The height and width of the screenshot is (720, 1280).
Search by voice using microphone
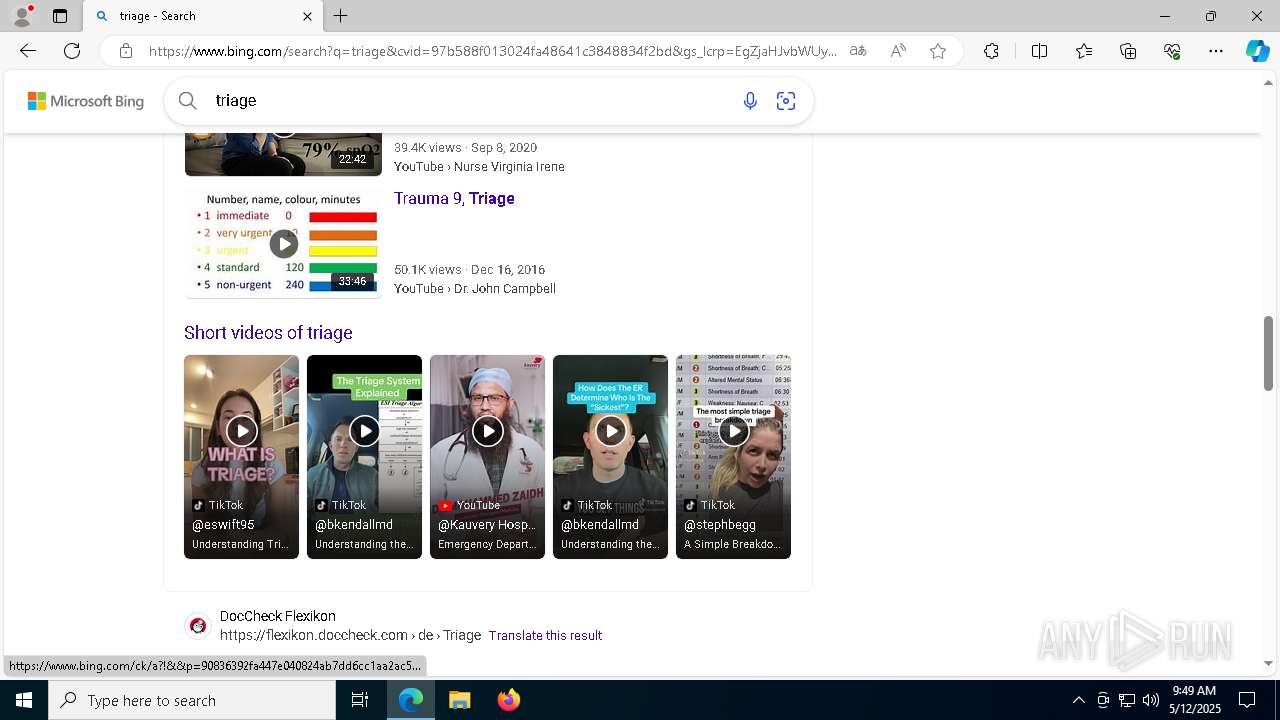(750, 100)
